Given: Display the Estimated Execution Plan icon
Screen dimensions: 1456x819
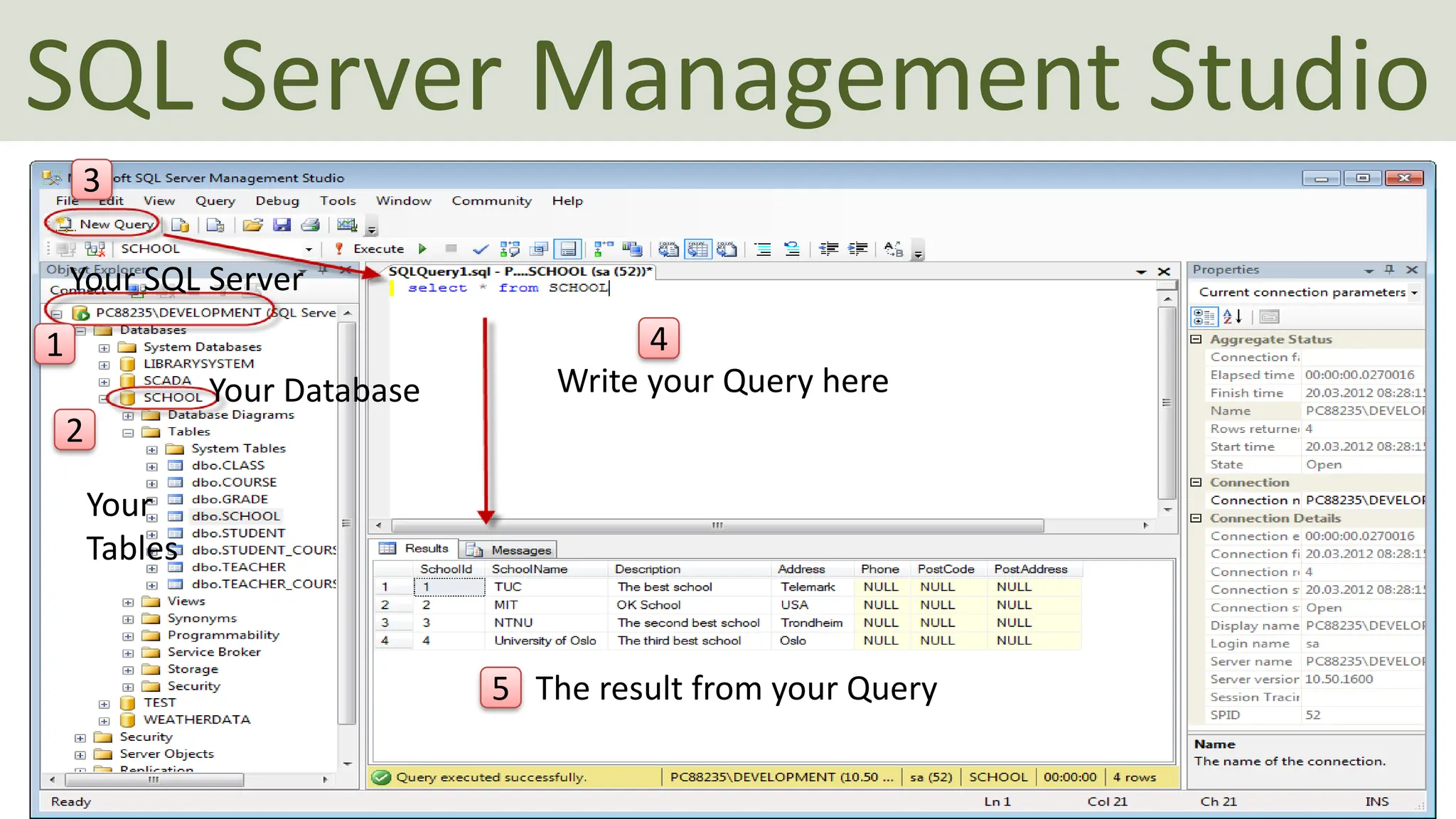Looking at the screenshot, I should [510, 249].
